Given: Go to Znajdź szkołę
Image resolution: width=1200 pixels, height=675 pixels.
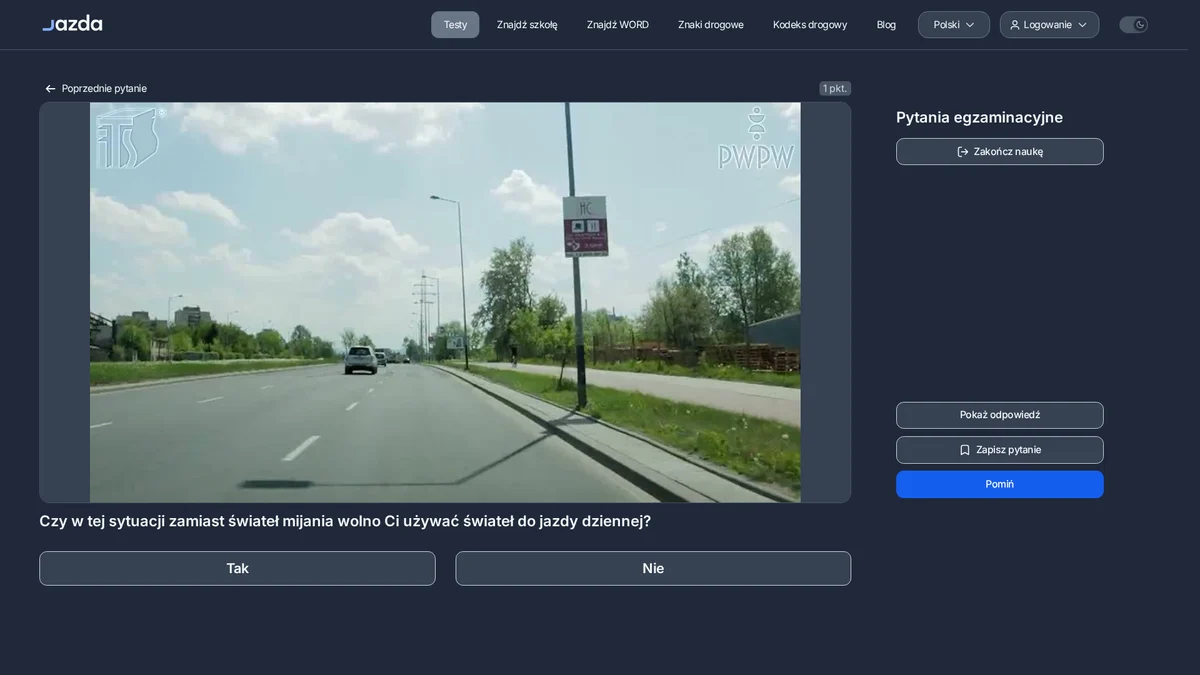Looking at the screenshot, I should click(x=527, y=25).
